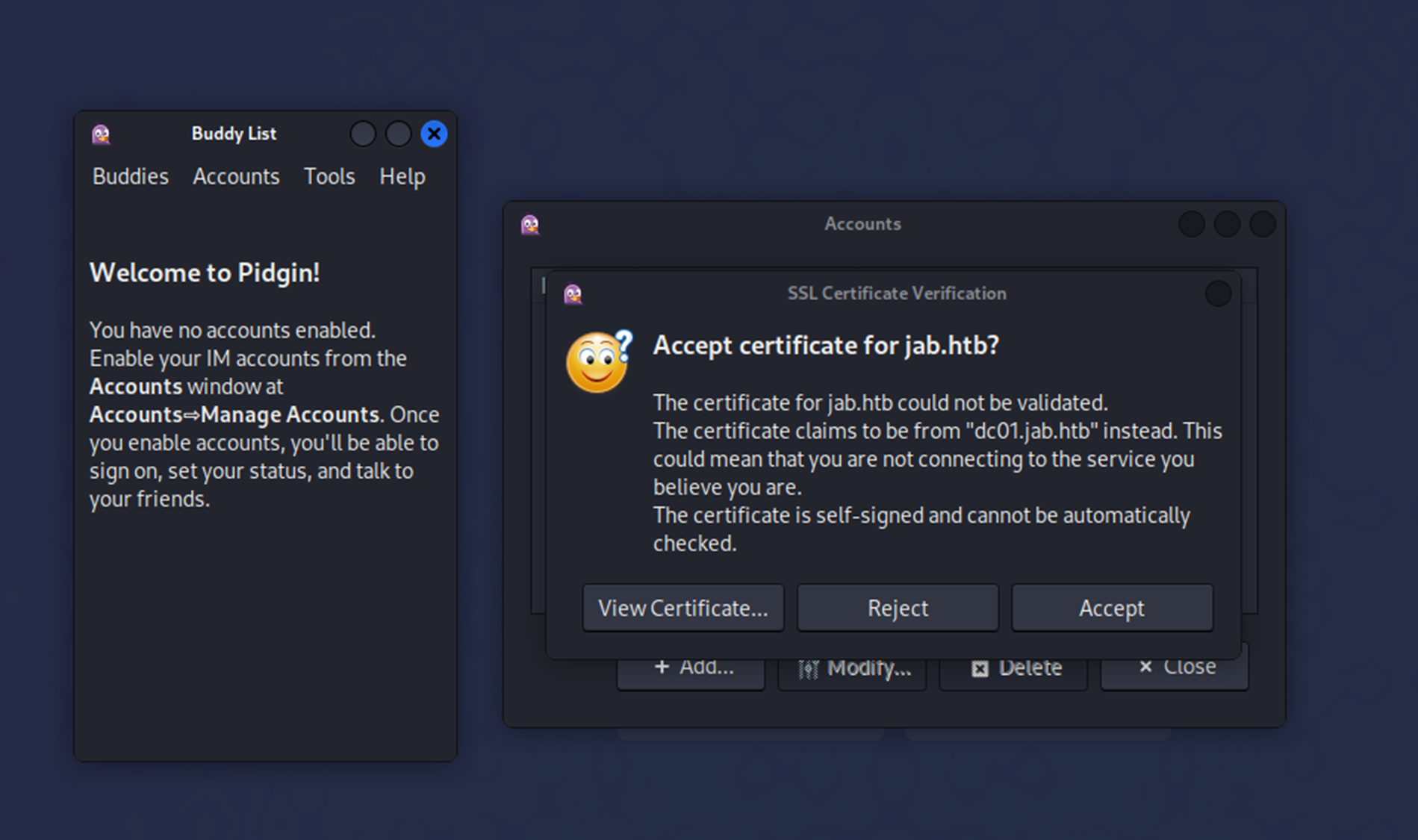Click Pidgin icon in Accounts title bar
1418x840 pixels.
530,224
